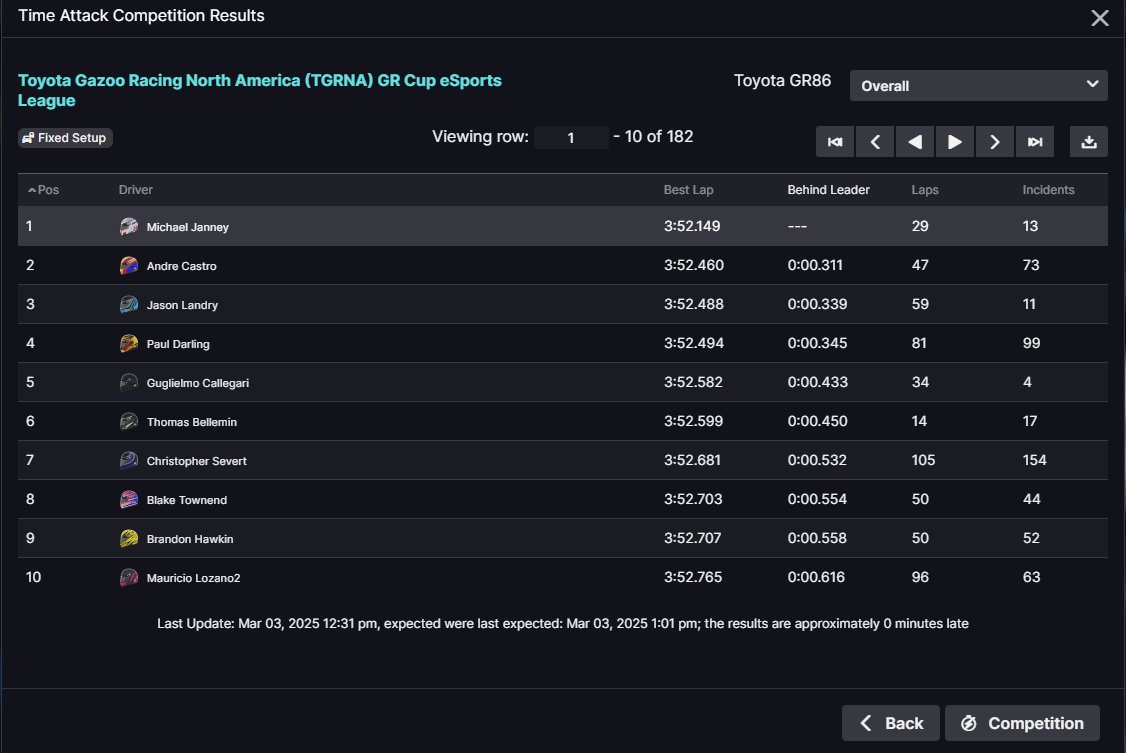Click Paul Darling's helmet icon
Screen dimensions: 1126x753
tap(129, 343)
